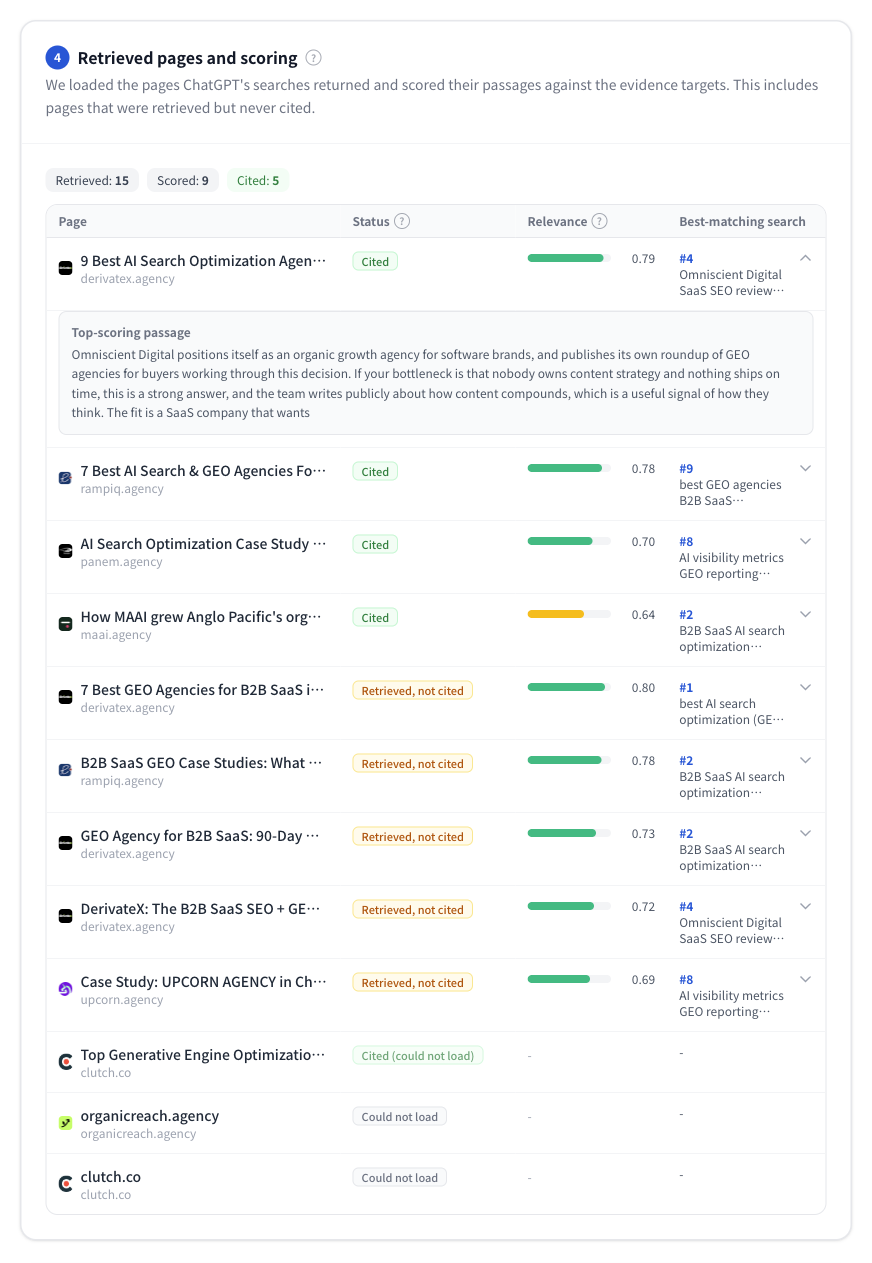
Task: Expand AI Search Optimization Case Study row
Action: click(x=806, y=541)
